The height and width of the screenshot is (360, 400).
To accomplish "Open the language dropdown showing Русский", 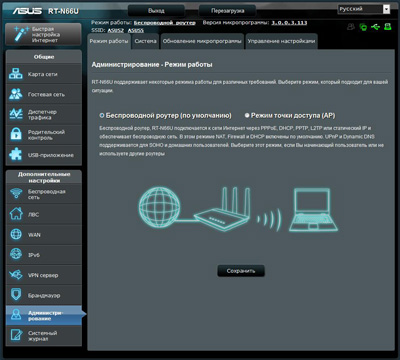I will 364,9.
